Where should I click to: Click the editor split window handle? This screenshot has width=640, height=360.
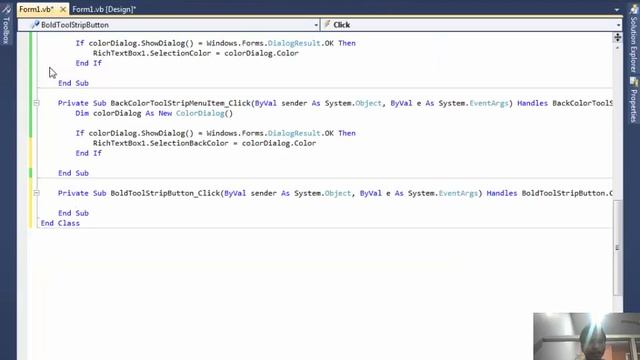pos(617,37)
